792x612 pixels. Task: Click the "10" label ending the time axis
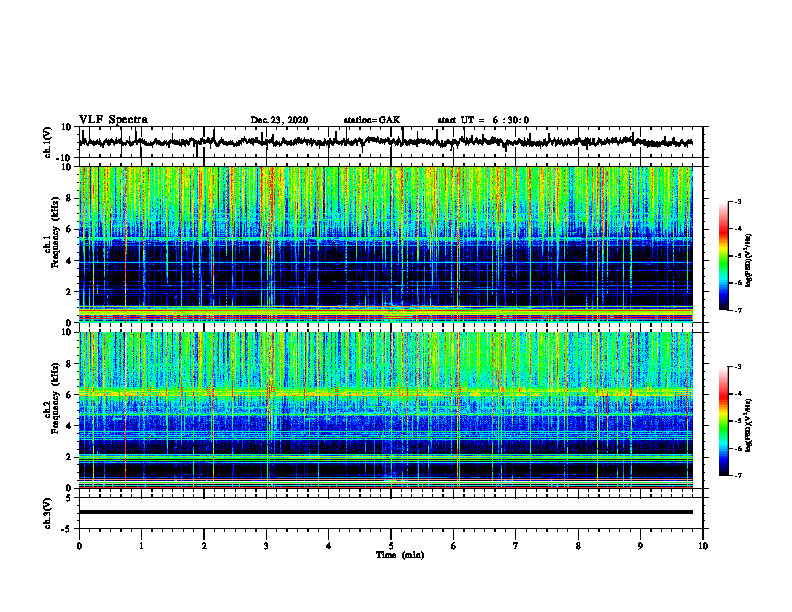703,546
